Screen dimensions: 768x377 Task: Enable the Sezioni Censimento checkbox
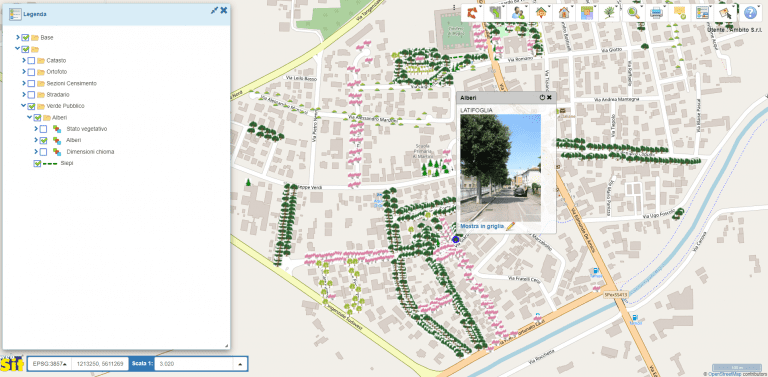click(31, 83)
